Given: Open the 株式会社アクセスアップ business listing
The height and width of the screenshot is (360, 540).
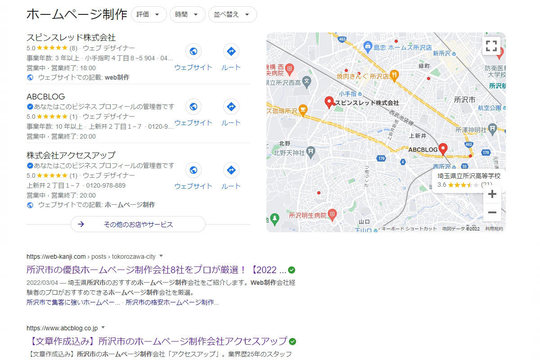Looking at the screenshot, I should (71, 155).
